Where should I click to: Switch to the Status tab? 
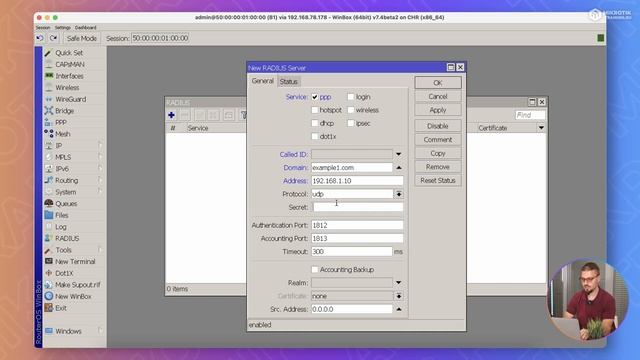click(x=289, y=82)
